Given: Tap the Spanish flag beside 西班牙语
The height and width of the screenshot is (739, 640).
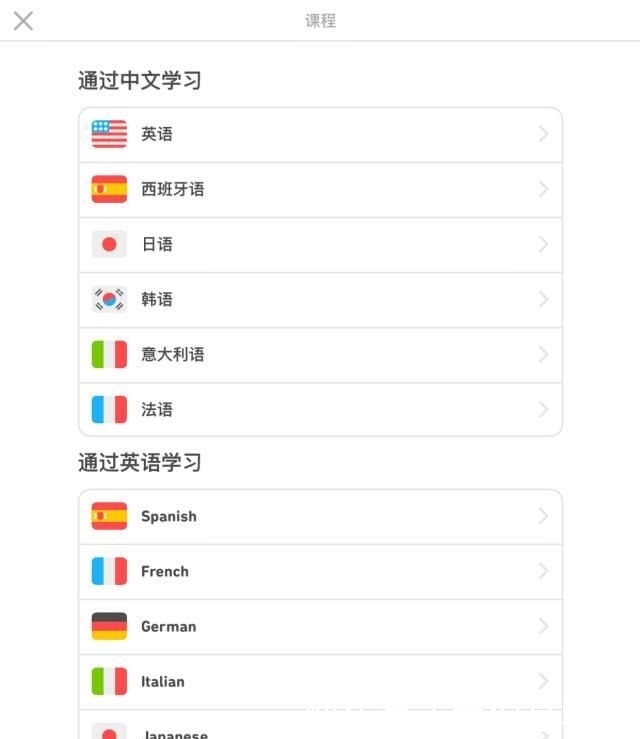Looking at the screenshot, I should pyautogui.click(x=109, y=189).
